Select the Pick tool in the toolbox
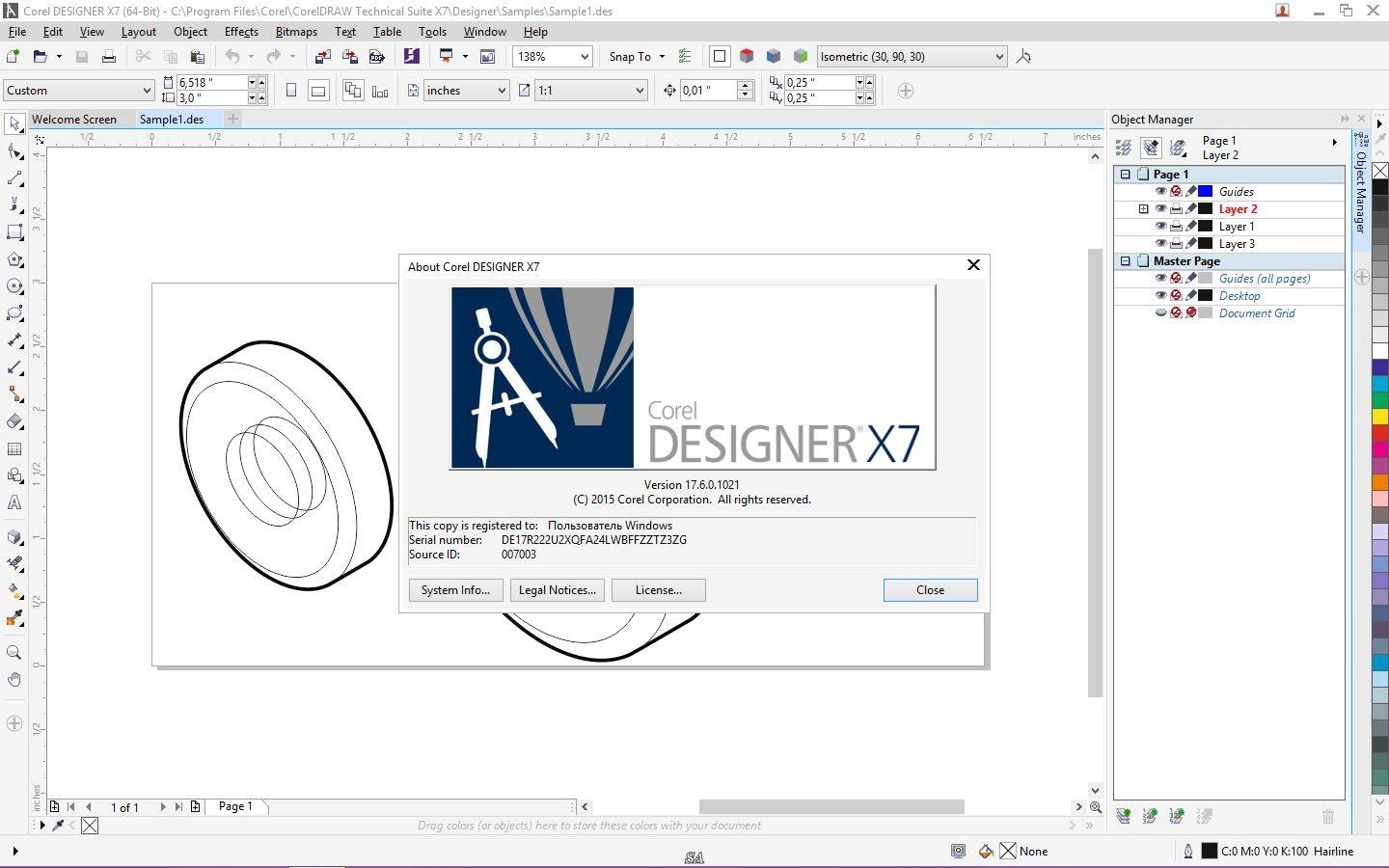This screenshot has height=868, width=1389. click(14, 124)
